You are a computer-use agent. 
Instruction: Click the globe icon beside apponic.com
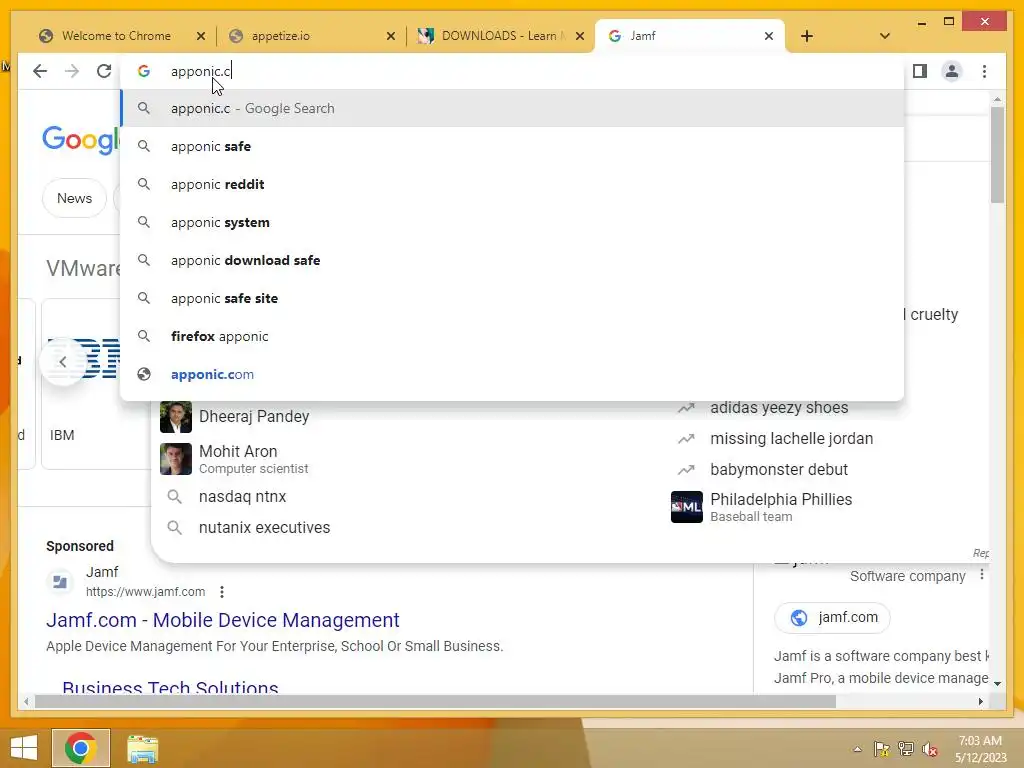(144, 374)
